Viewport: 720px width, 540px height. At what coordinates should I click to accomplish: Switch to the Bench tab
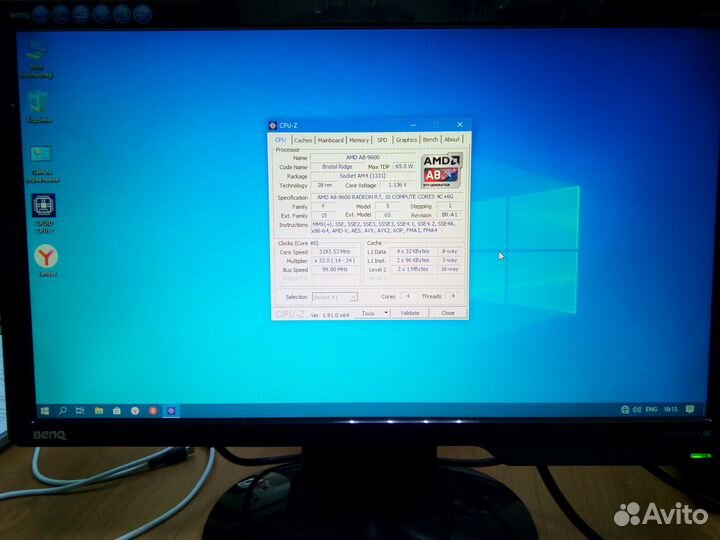coord(430,139)
